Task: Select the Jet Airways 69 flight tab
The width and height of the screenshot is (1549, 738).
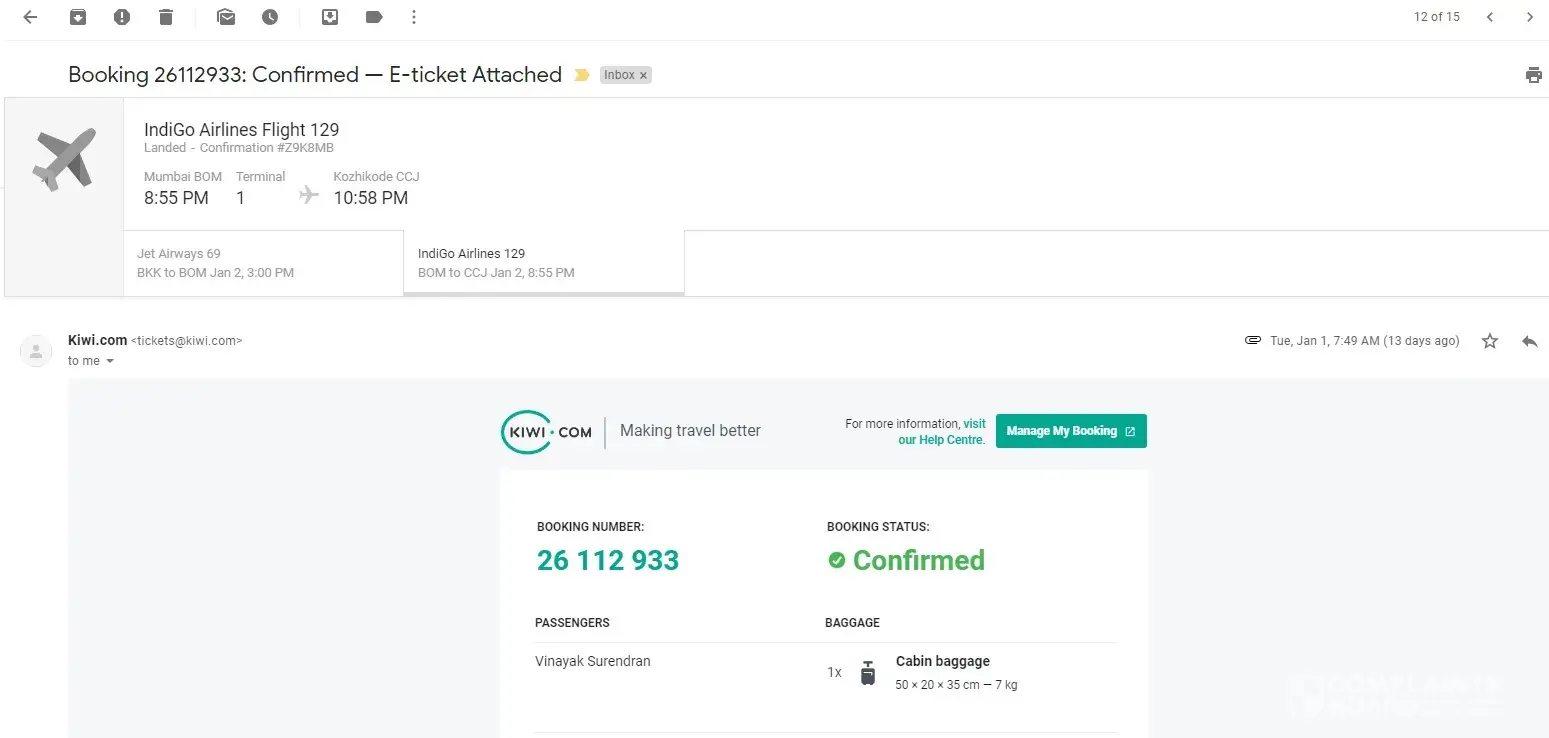Action: point(263,263)
